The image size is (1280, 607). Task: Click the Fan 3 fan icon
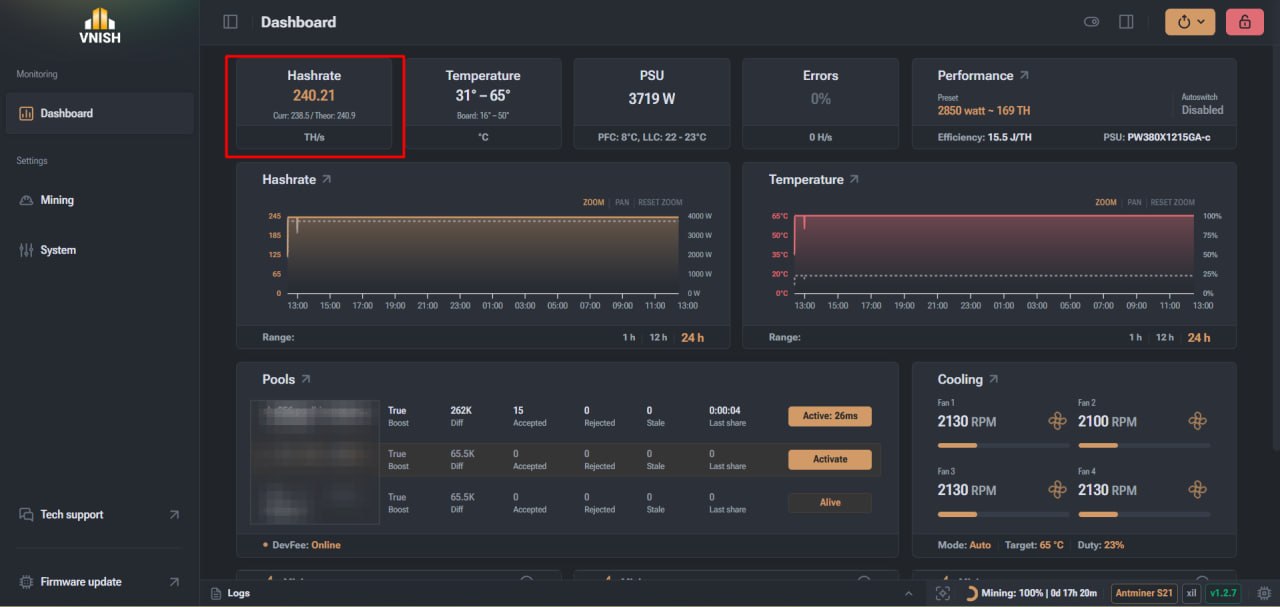point(1057,489)
